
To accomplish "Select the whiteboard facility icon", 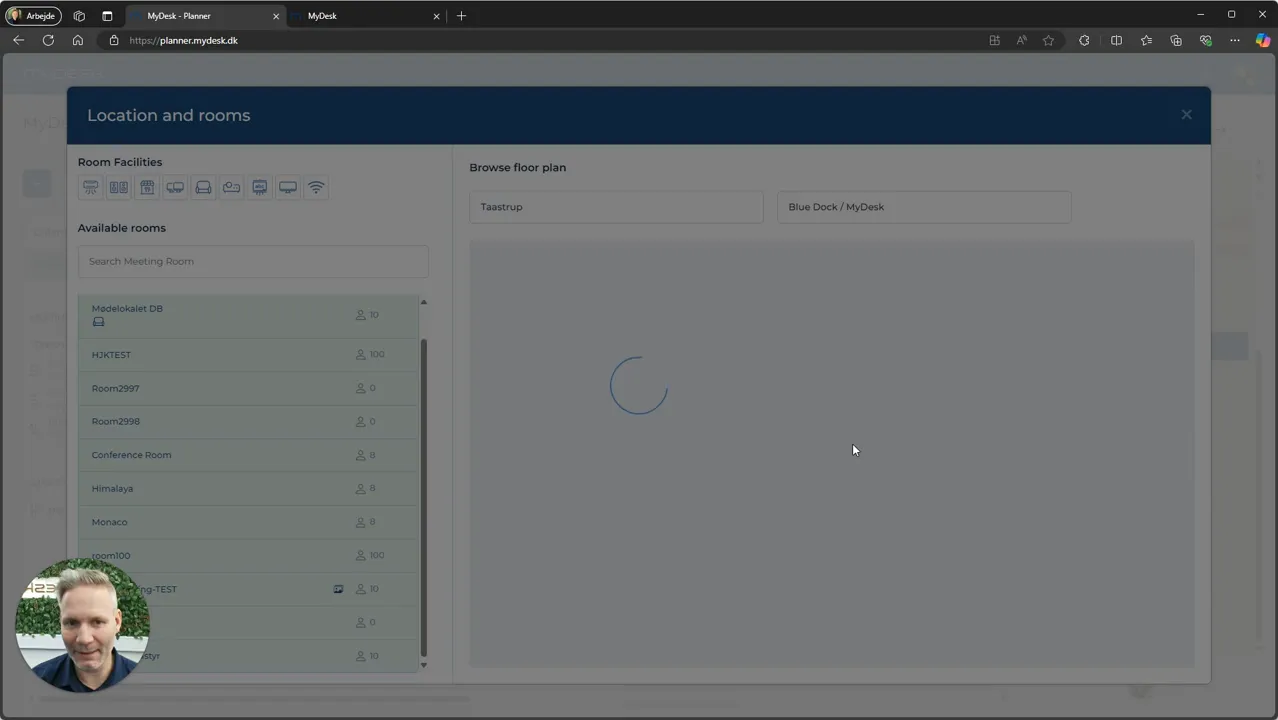I will coord(259,188).
